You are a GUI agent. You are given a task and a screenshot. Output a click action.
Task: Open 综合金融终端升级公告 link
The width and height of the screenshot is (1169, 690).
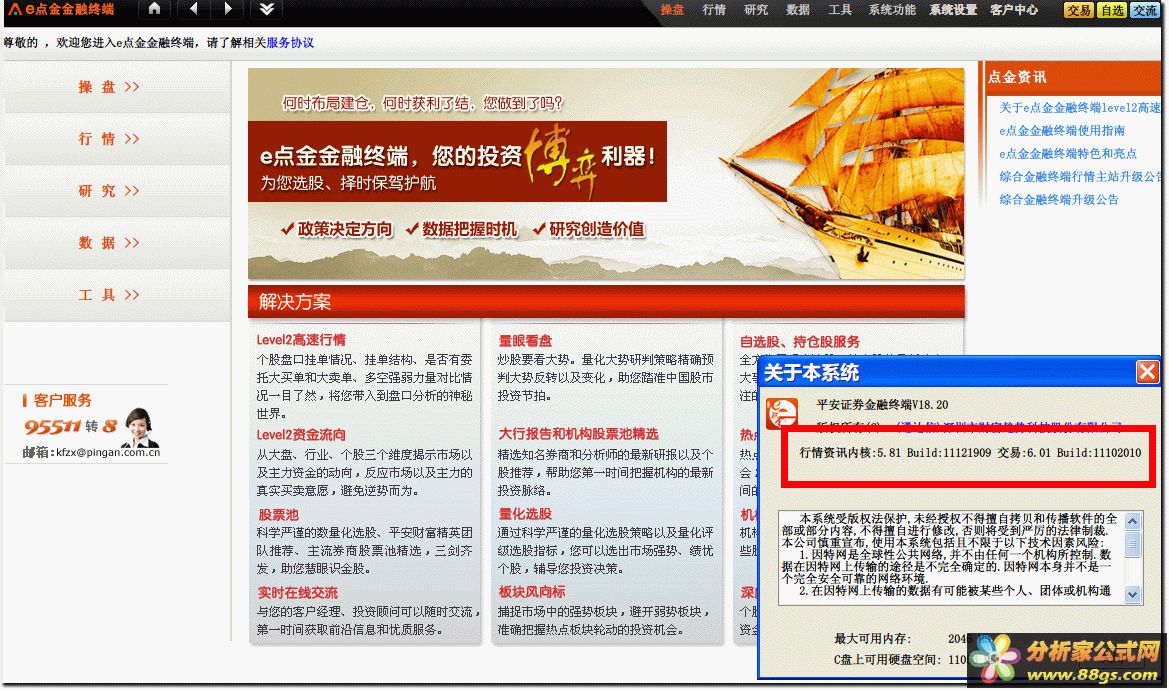click(x=1059, y=200)
